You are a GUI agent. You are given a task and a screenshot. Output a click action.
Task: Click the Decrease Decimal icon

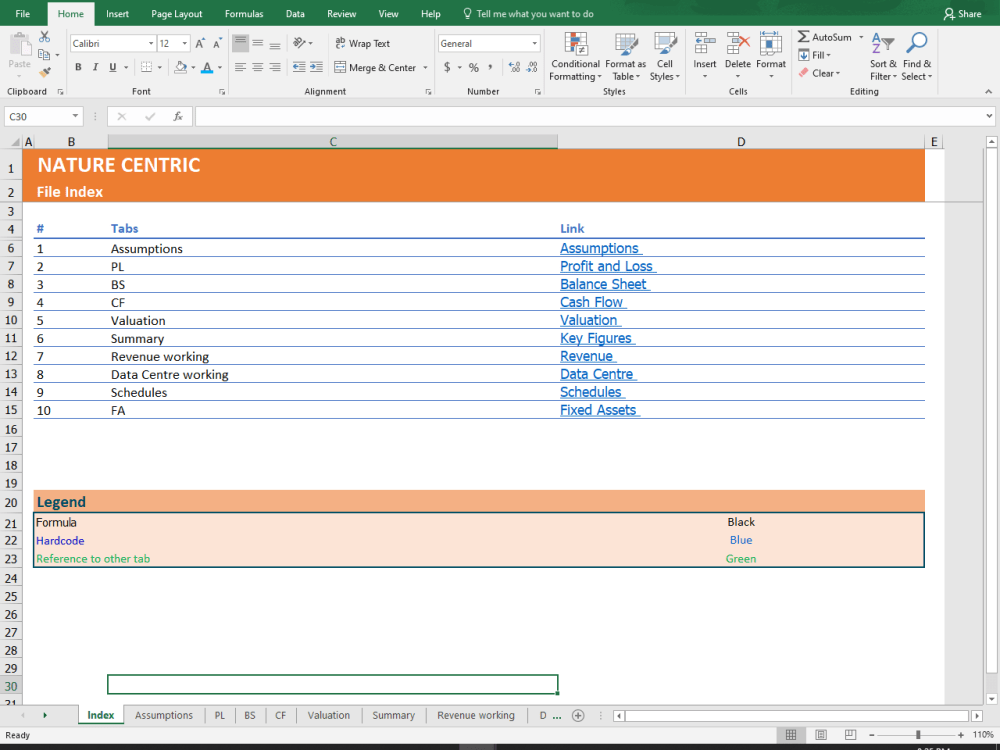(531, 67)
